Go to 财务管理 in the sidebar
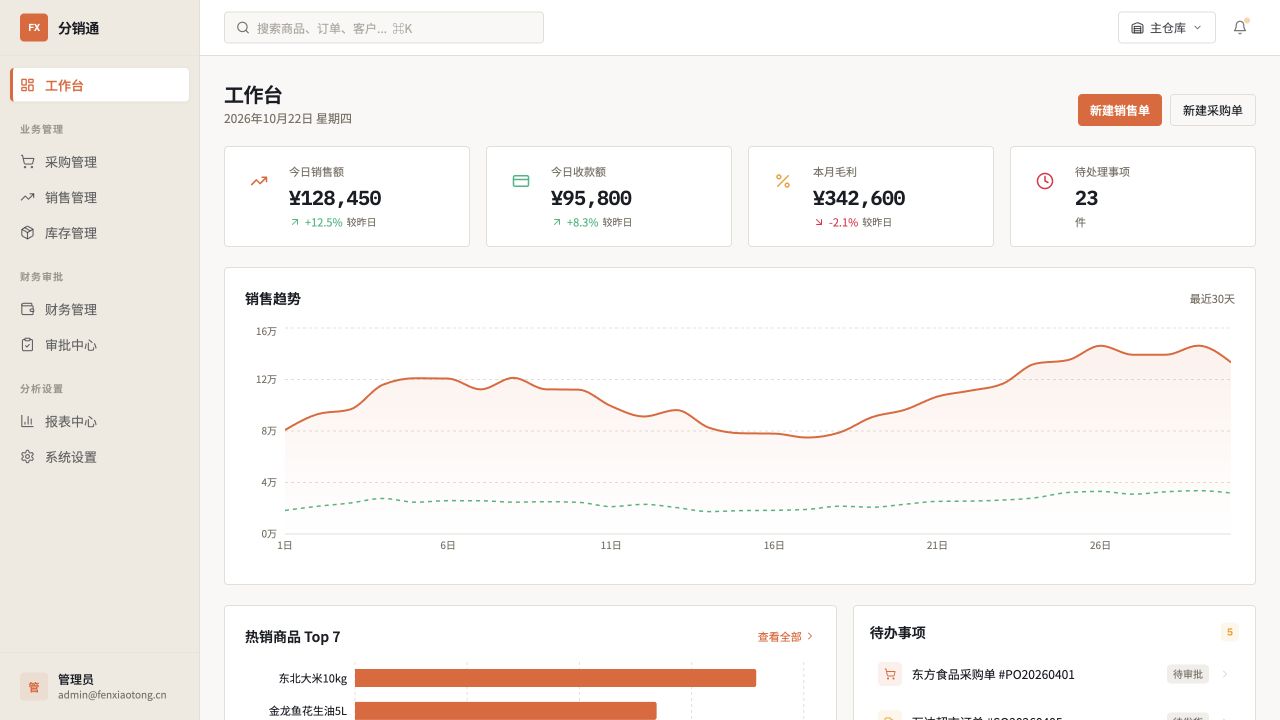 [x=100, y=309]
